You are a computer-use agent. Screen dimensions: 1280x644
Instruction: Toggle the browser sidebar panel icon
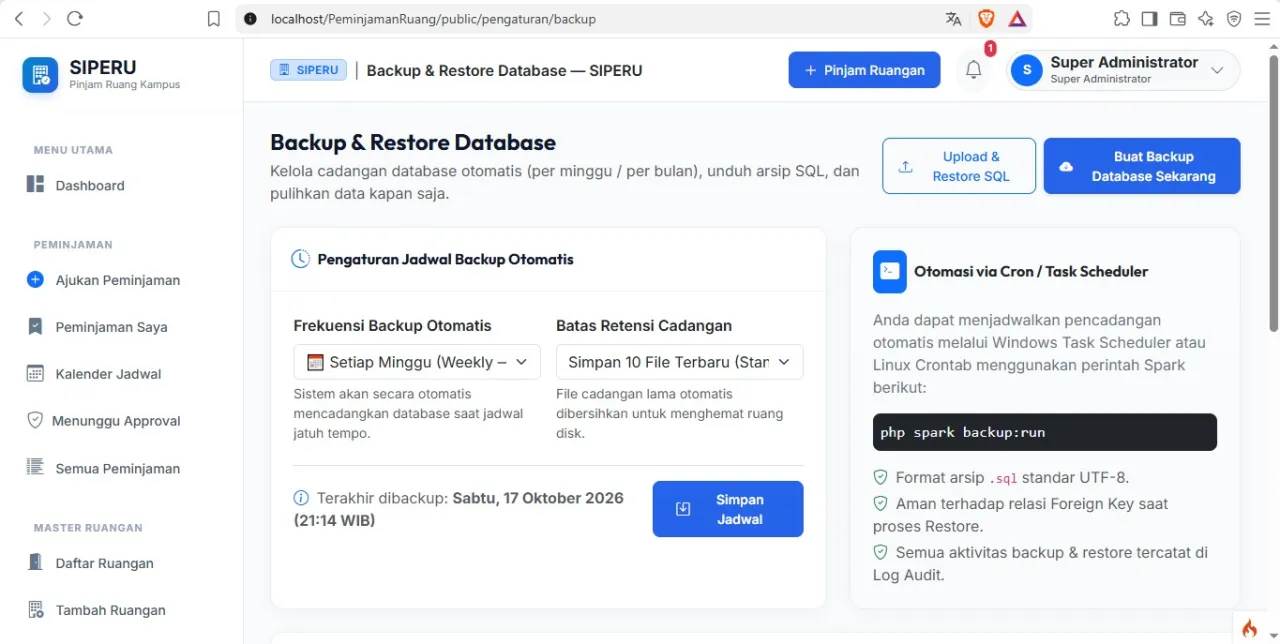point(1150,18)
